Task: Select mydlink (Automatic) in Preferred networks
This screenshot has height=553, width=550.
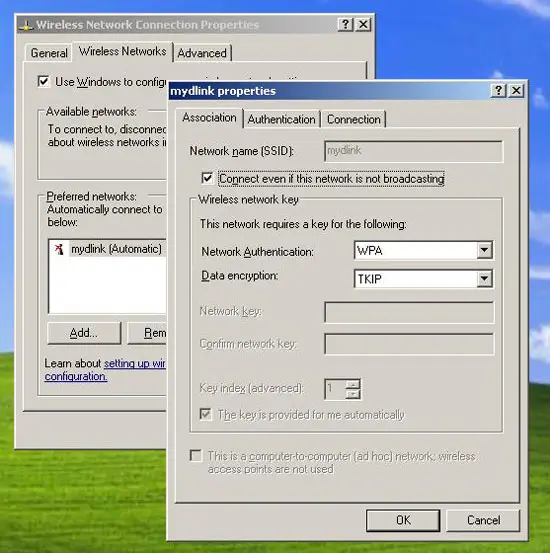Action: 116,249
